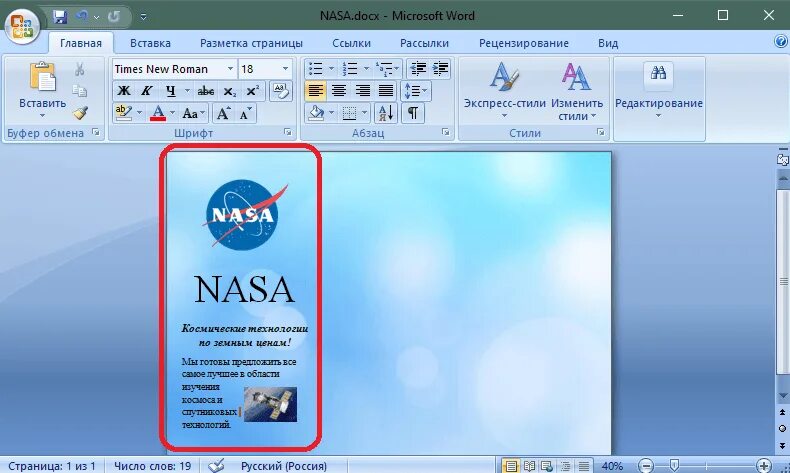Toggle subscript x₂ formatting
Image resolution: width=790 pixels, height=473 pixels.
229,91
